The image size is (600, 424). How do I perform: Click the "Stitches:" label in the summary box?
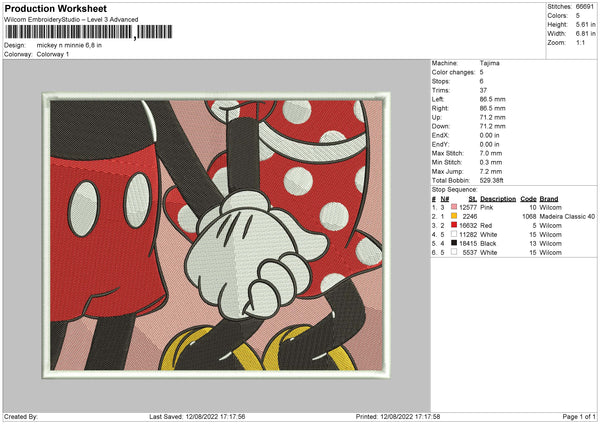[x=559, y=7]
